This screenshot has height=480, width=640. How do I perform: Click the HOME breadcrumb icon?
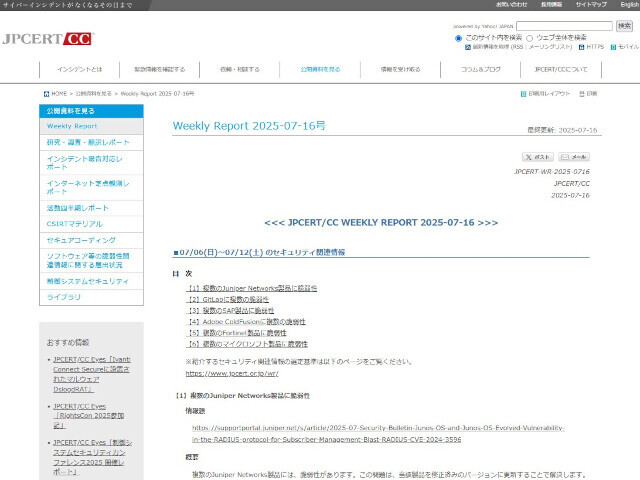click(x=47, y=93)
